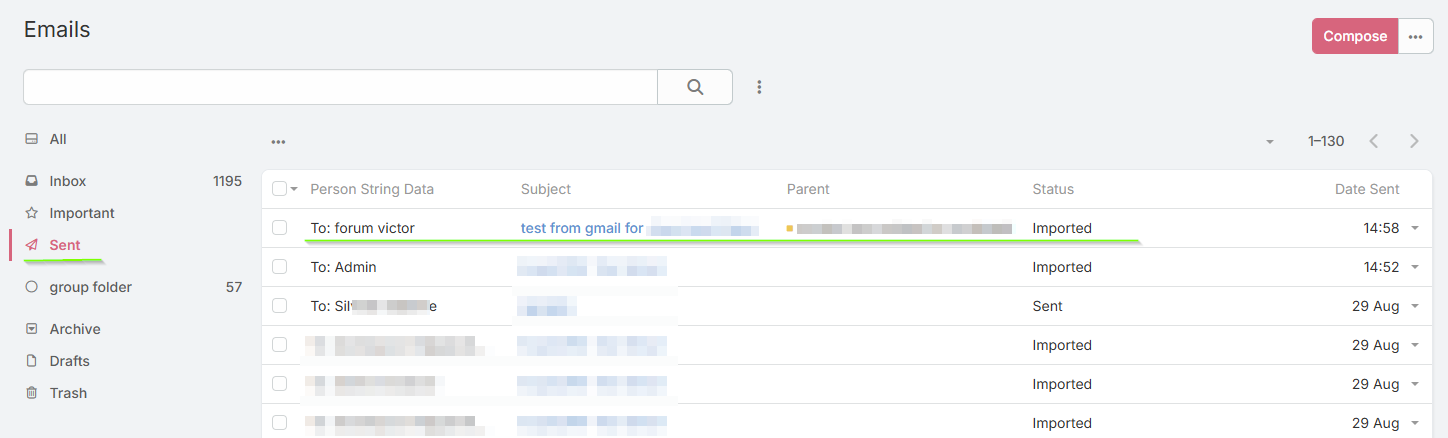Expand the dropdown next to 1–130 count
1448x438 pixels.
tap(1270, 142)
